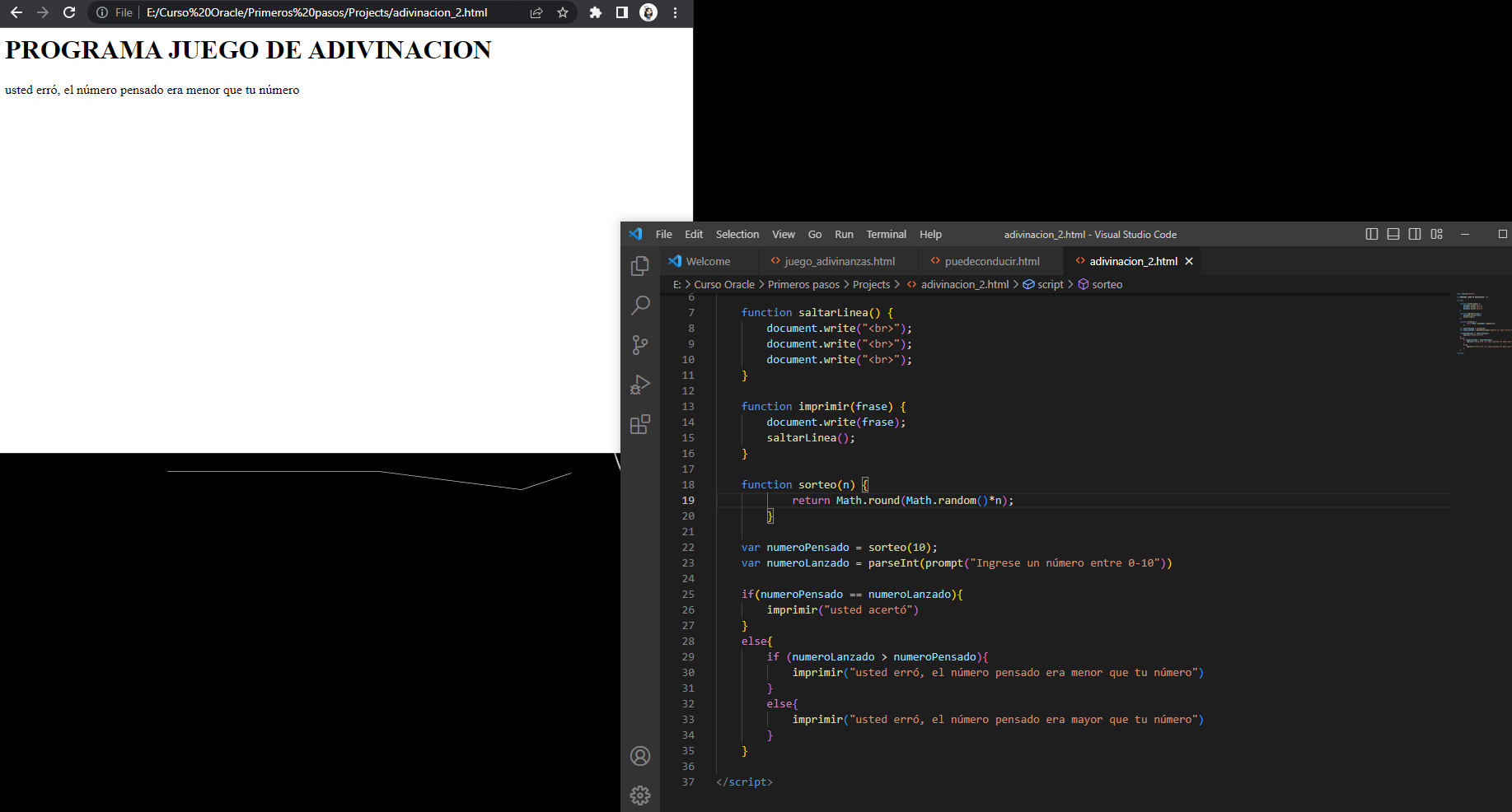Click 'function imprimir(frase)' code line
The height and width of the screenshot is (812, 1512).
point(823,406)
